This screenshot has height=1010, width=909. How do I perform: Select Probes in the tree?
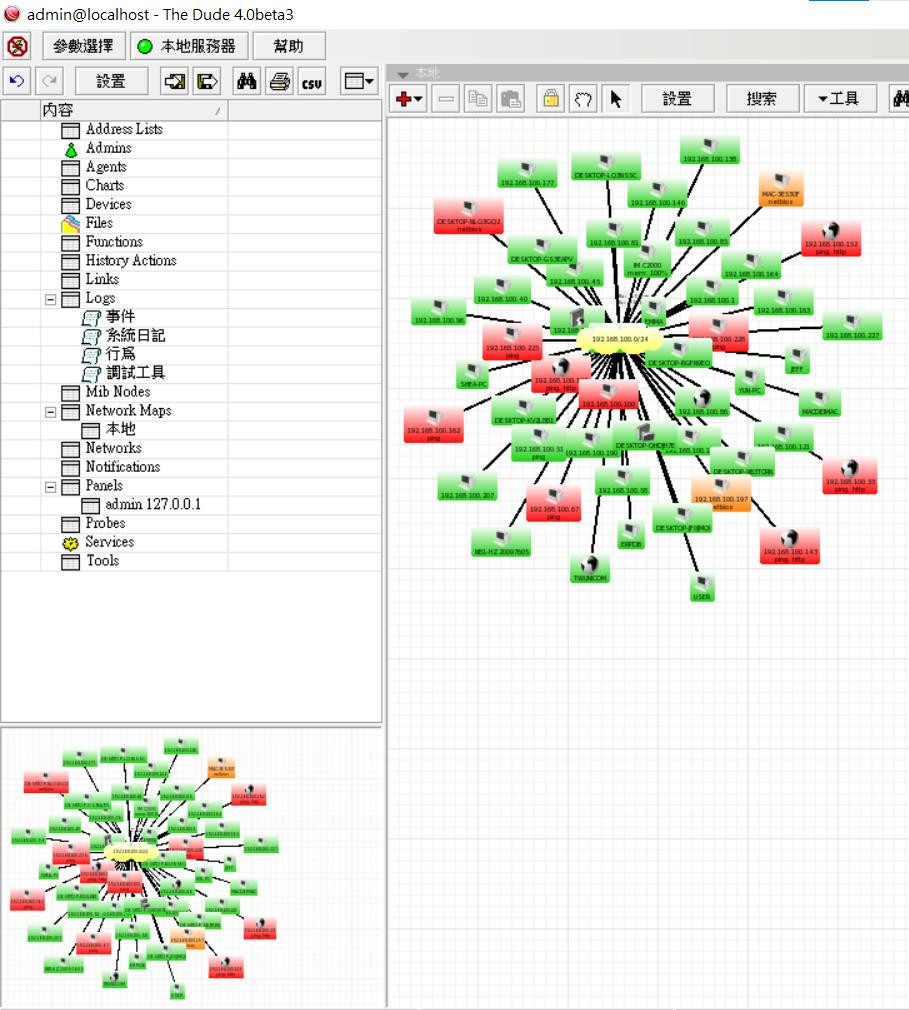(x=105, y=523)
